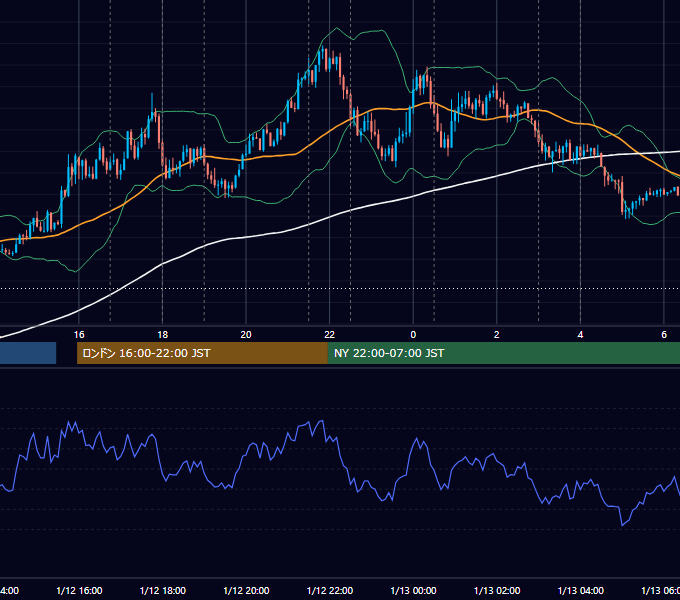680x600 pixels.
Task: Click the 2 hour axis label
Action: tap(497, 335)
